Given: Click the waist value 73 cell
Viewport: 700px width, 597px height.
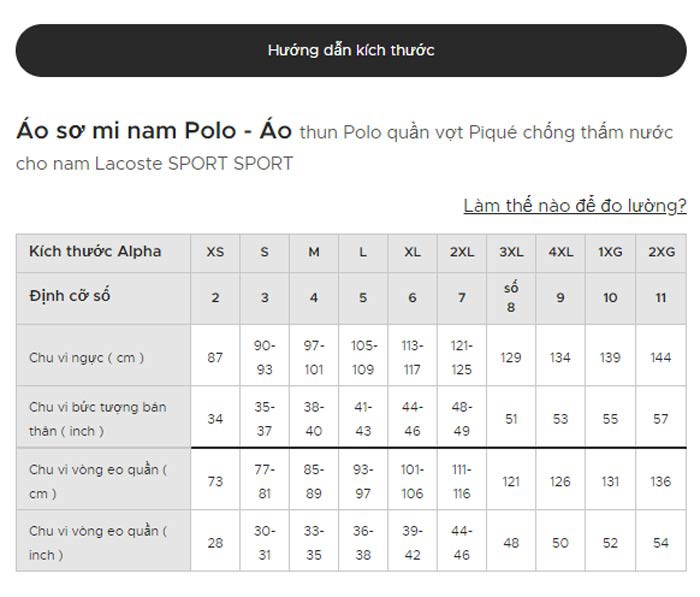Looking at the screenshot, I should click(215, 481).
